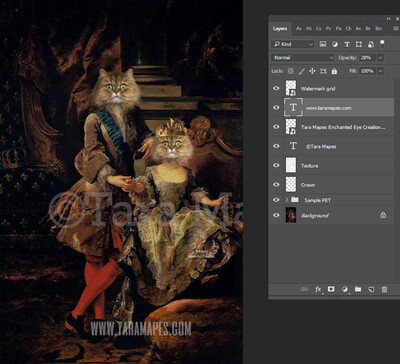Screen dimensions: 400x364
Task: Select the Watermark grid layer name
Action: pos(318,89)
